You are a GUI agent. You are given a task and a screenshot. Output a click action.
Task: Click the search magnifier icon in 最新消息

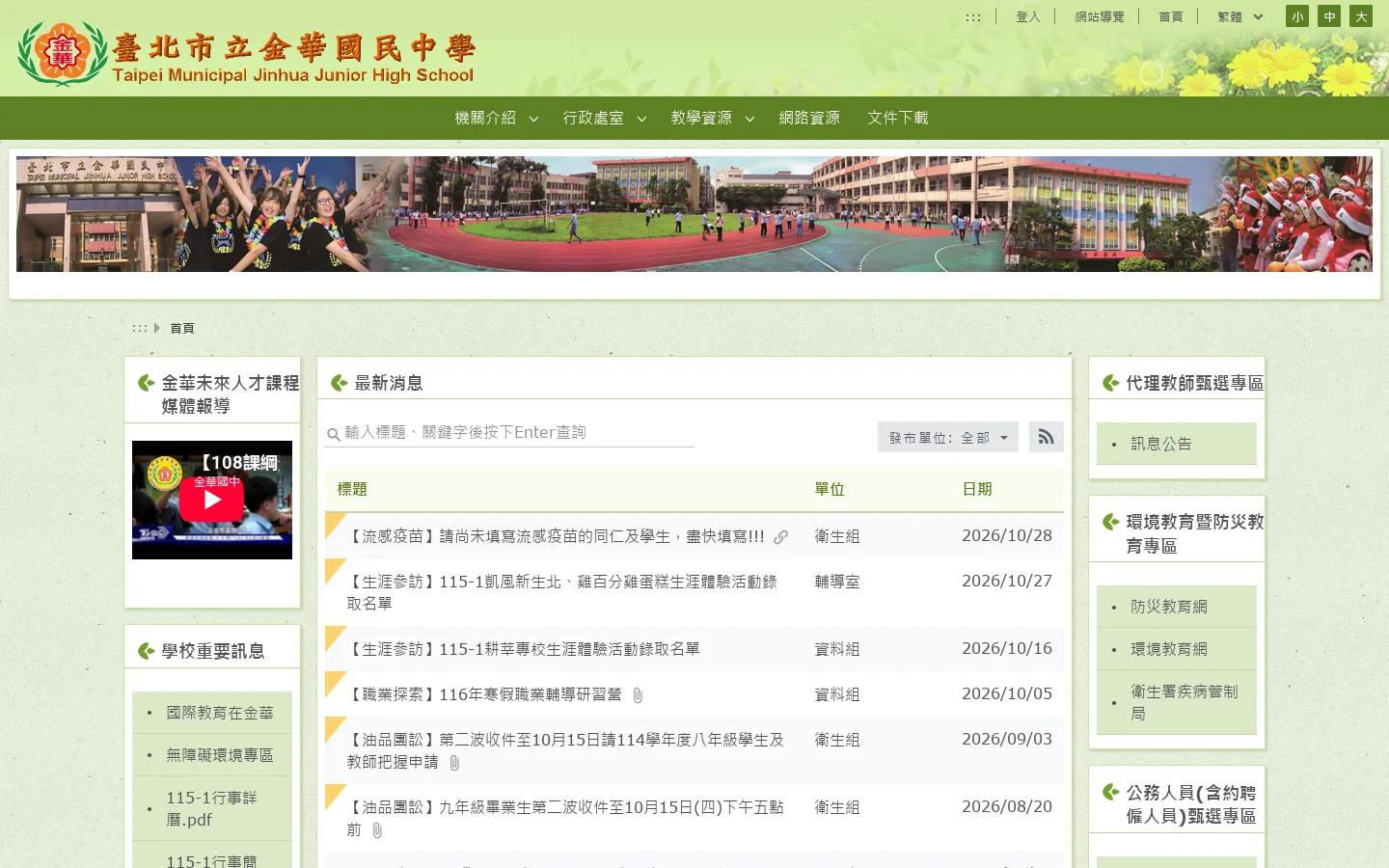click(x=334, y=435)
